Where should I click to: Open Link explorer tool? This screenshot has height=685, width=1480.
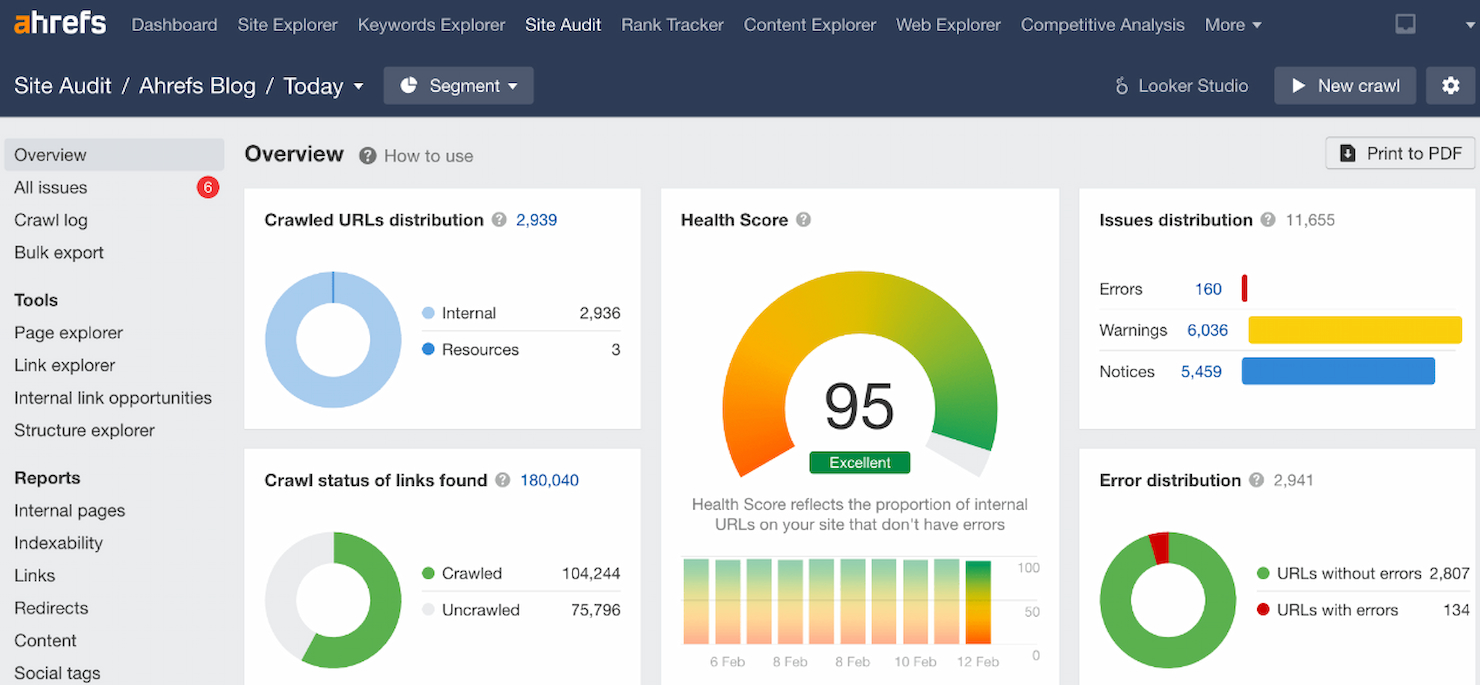64,365
